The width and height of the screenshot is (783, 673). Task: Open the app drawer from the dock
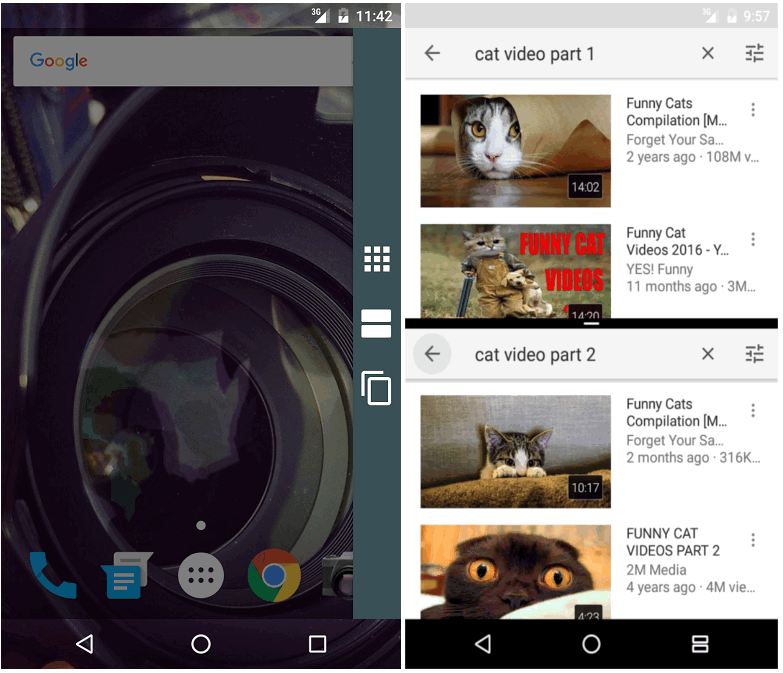(201, 575)
